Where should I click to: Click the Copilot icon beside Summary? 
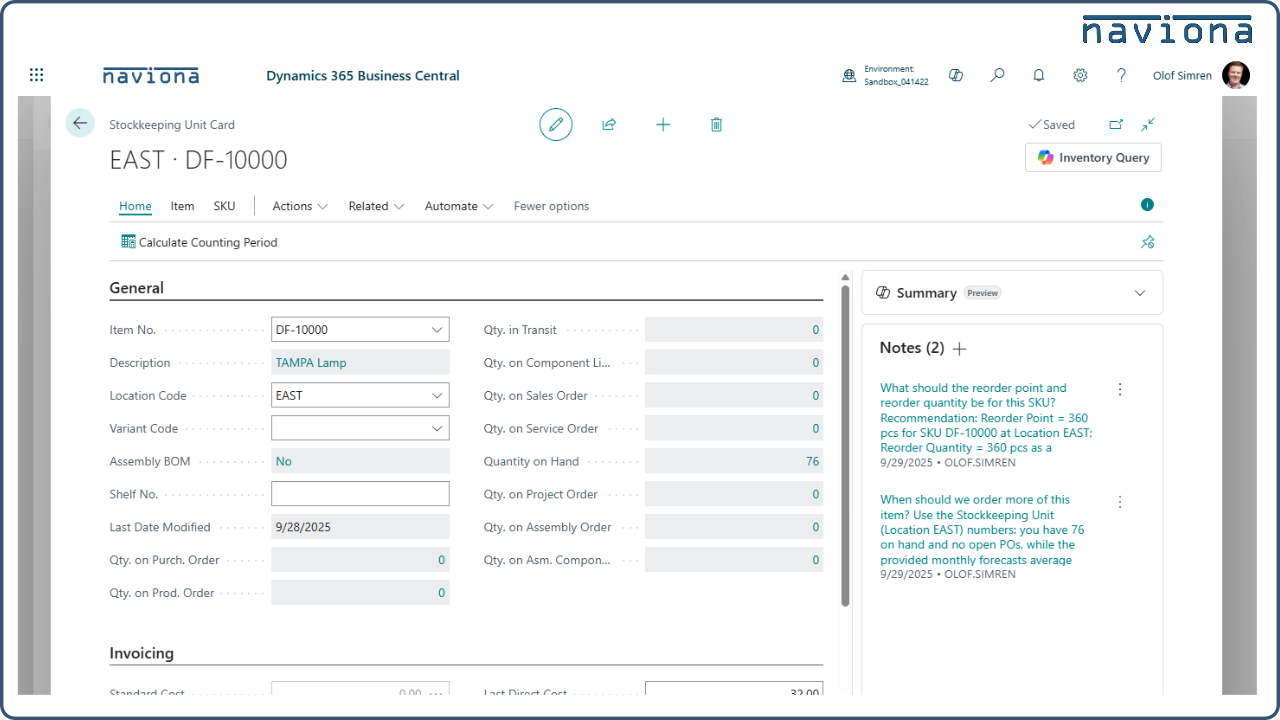pos(883,293)
